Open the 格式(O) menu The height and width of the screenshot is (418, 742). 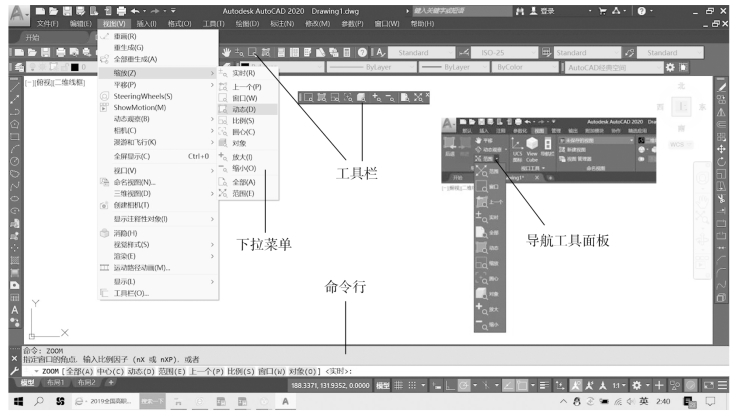click(179, 23)
